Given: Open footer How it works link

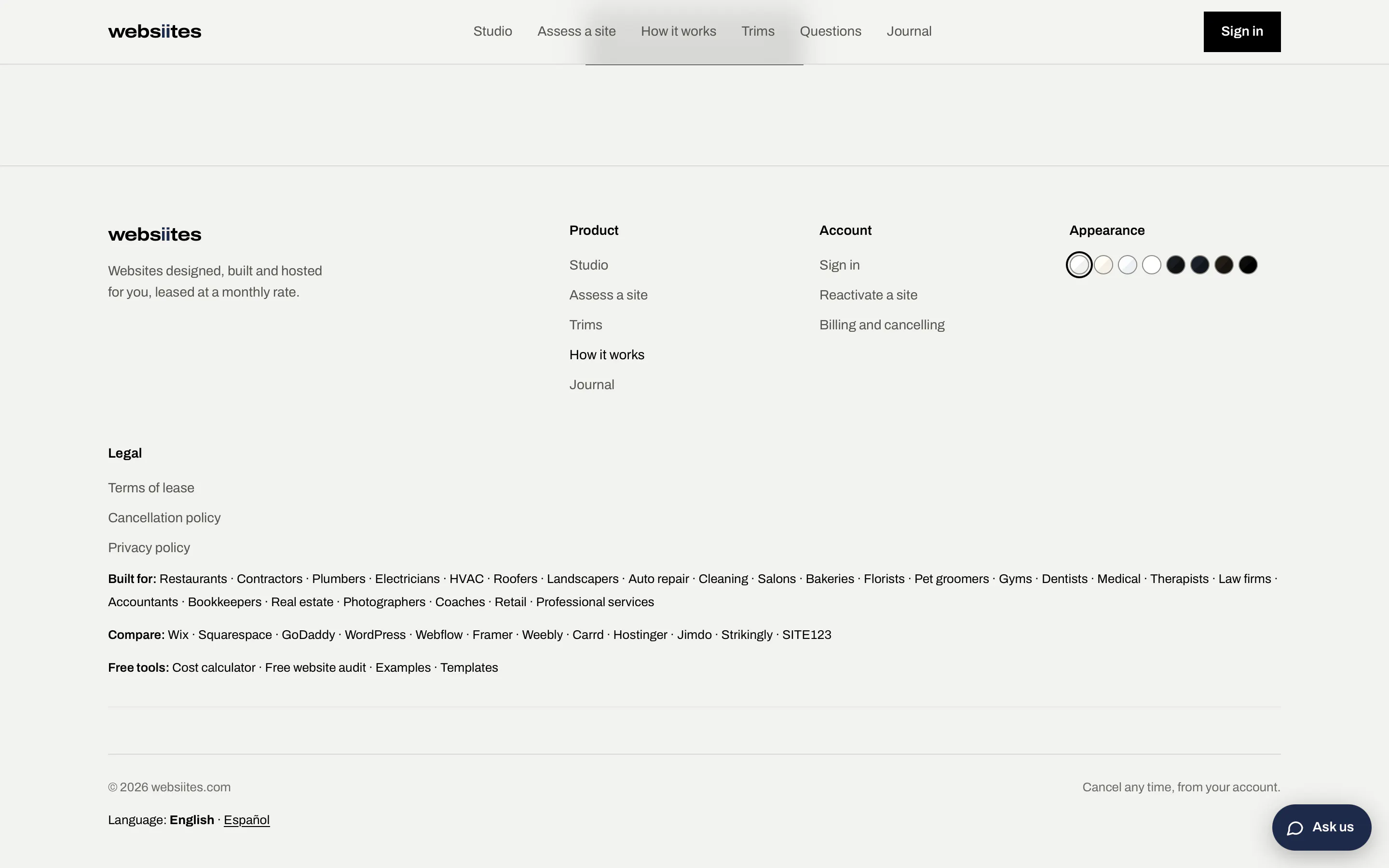Looking at the screenshot, I should (x=607, y=355).
